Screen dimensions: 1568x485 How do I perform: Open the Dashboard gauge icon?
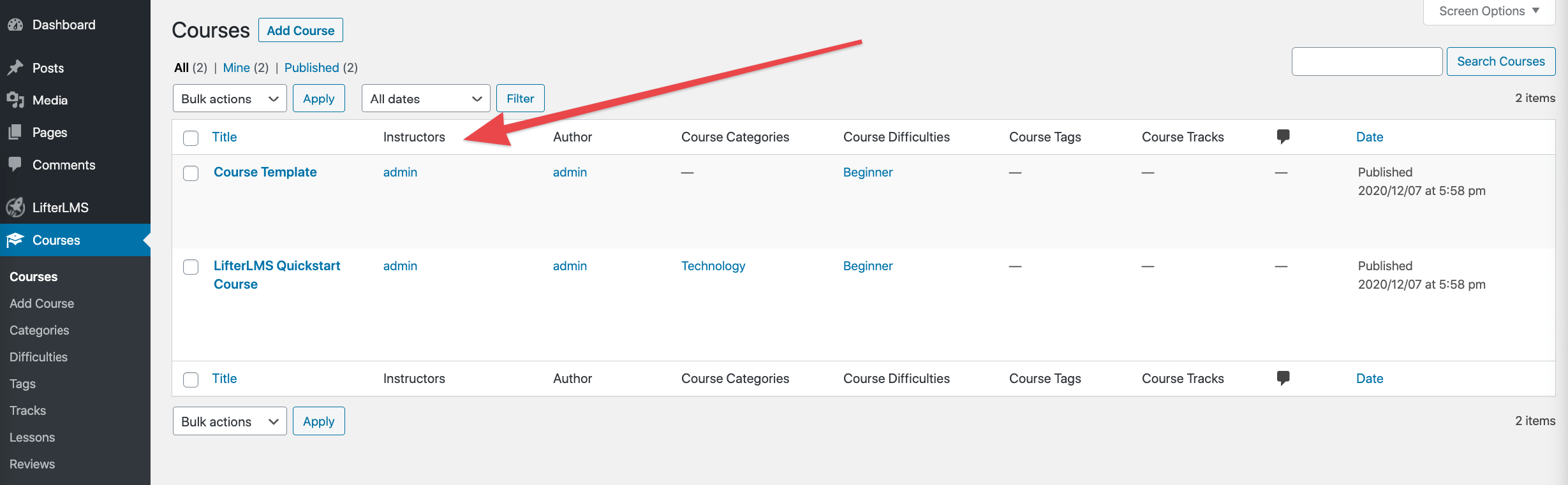[15, 25]
